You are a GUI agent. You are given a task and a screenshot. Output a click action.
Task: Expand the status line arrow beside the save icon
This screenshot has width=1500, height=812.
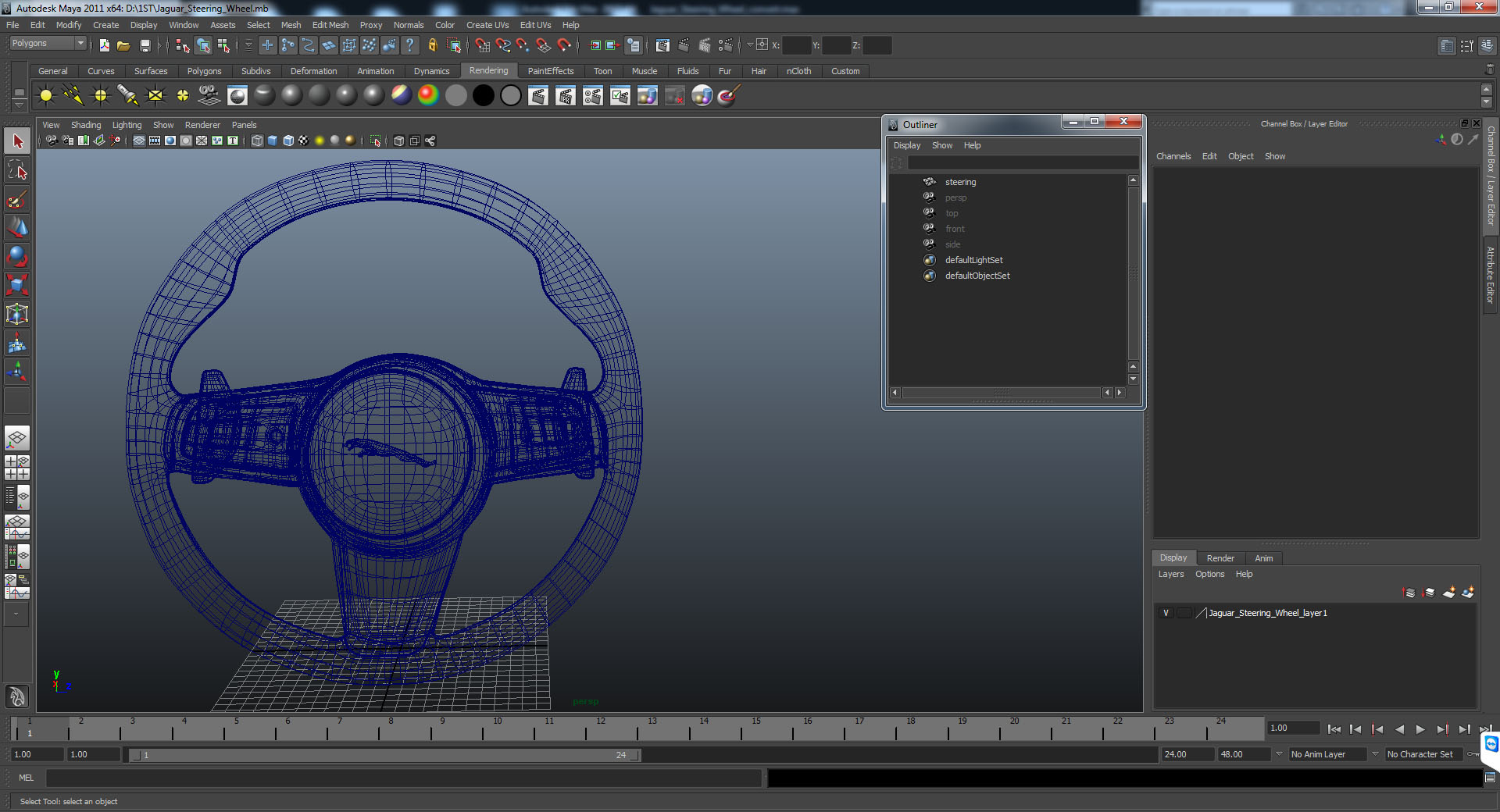point(159,45)
